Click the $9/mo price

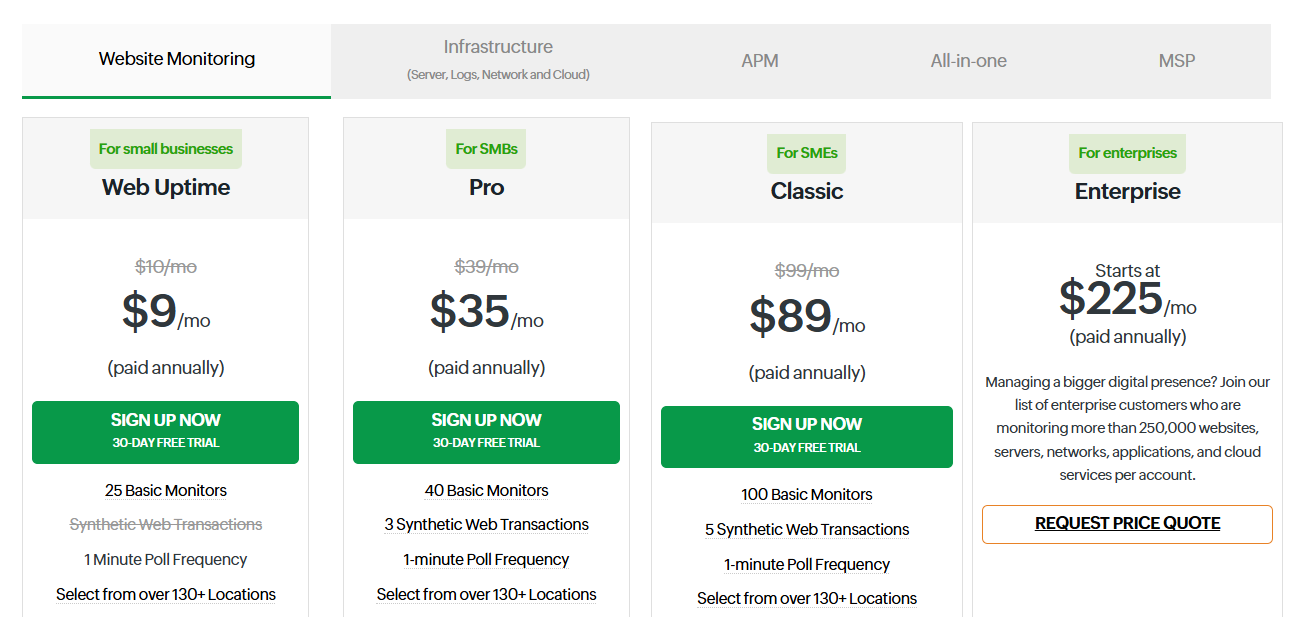coord(166,312)
